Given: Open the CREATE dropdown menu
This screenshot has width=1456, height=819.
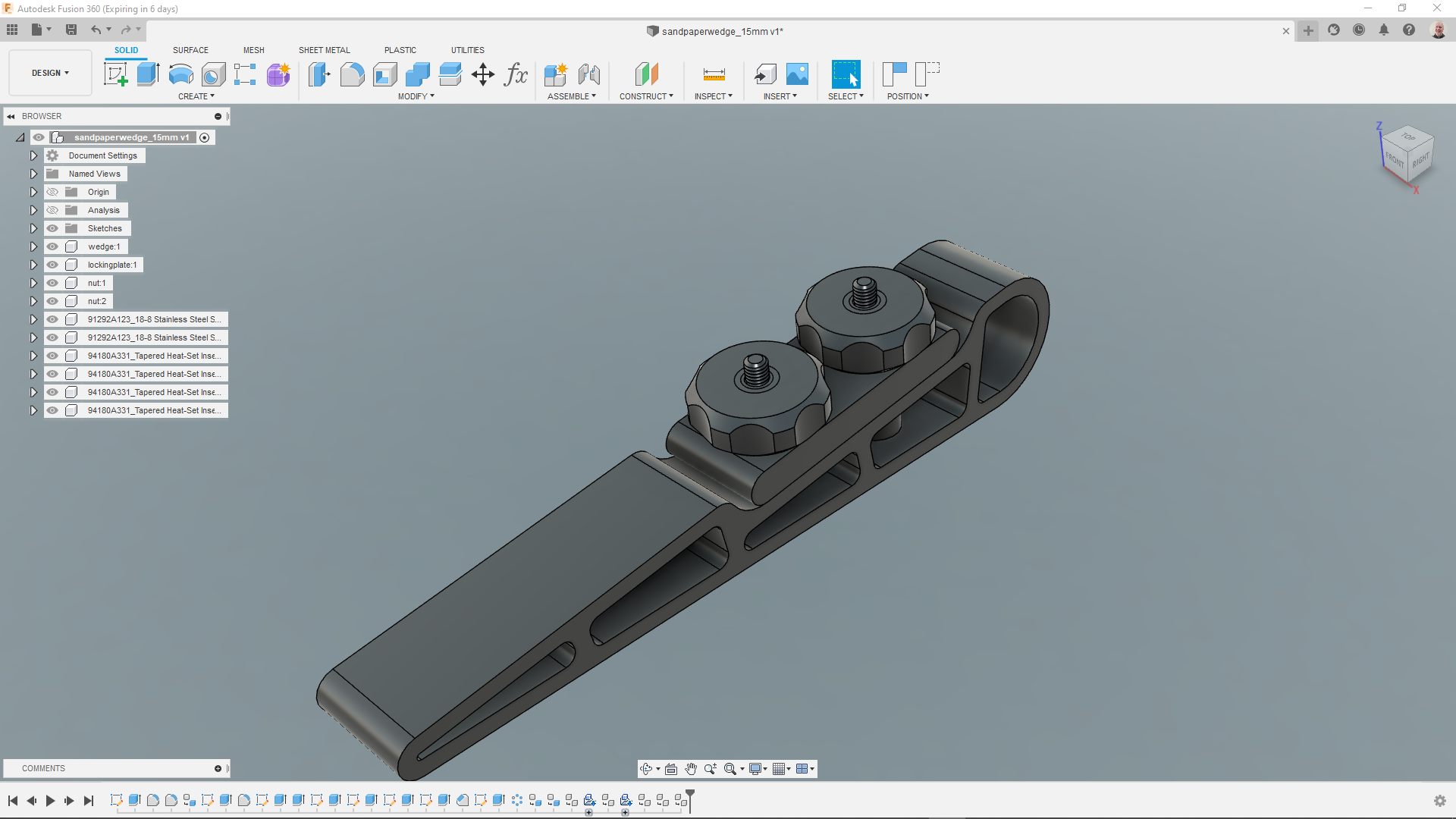Looking at the screenshot, I should tap(196, 96).
